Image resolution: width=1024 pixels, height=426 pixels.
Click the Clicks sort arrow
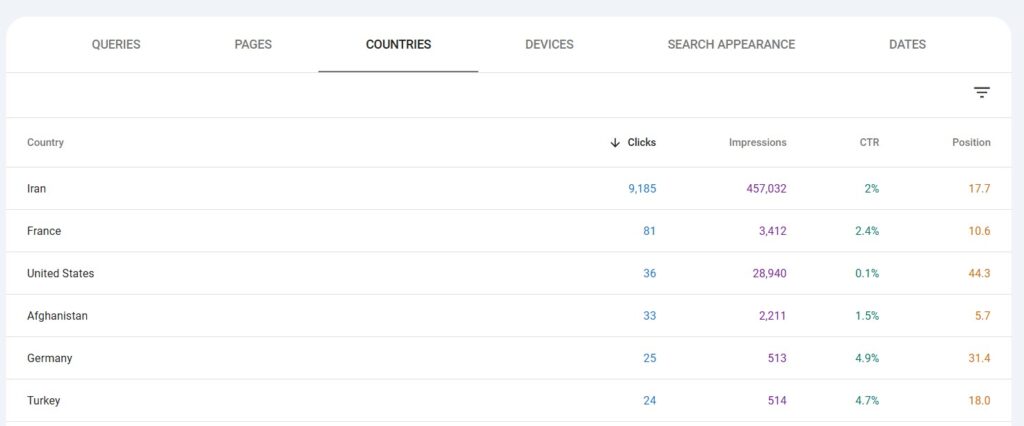click(615, 143)
